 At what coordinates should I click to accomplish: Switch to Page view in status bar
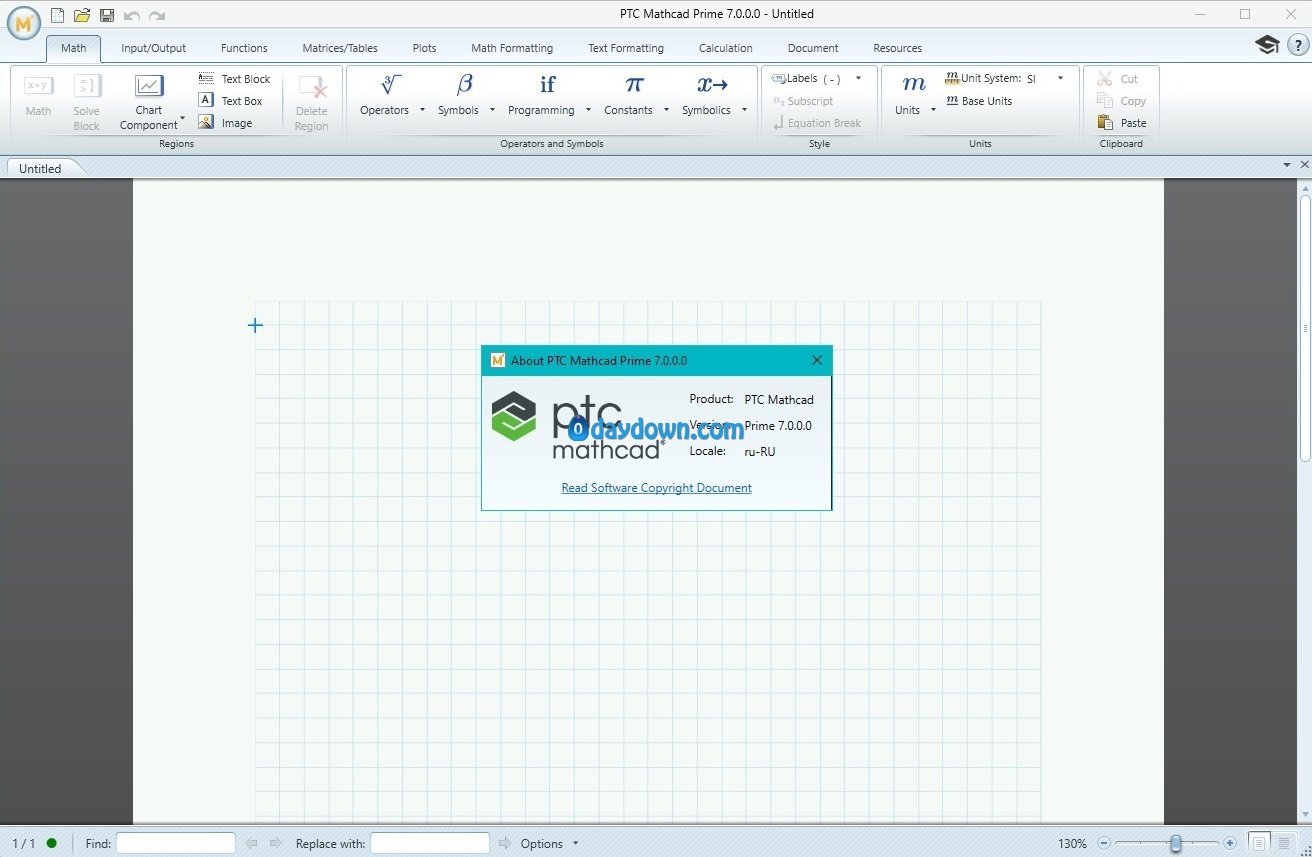1259,843
